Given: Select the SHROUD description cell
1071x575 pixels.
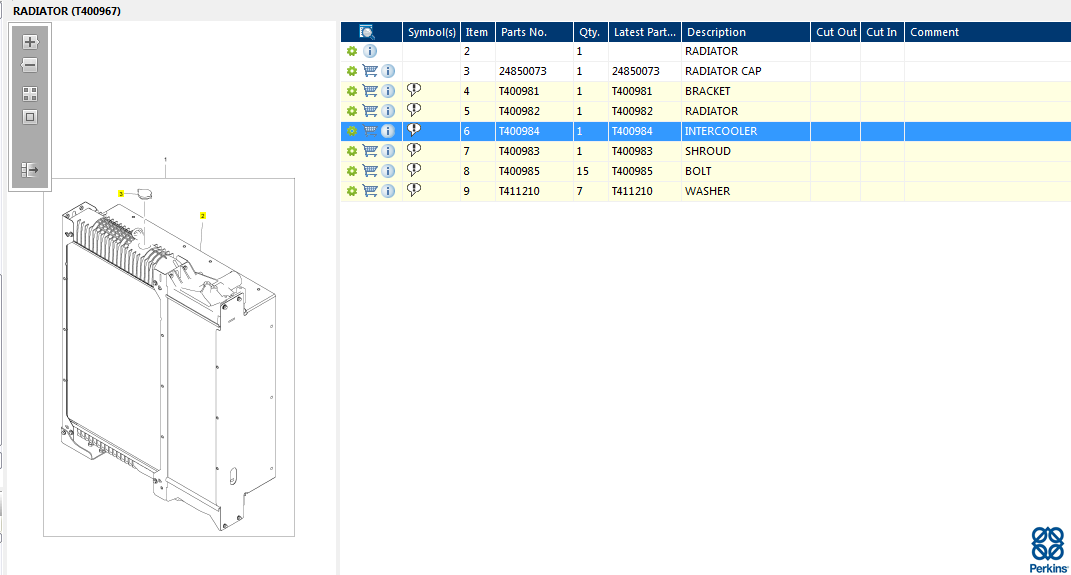Looking at the screenshot, I should tap(745, 151).
